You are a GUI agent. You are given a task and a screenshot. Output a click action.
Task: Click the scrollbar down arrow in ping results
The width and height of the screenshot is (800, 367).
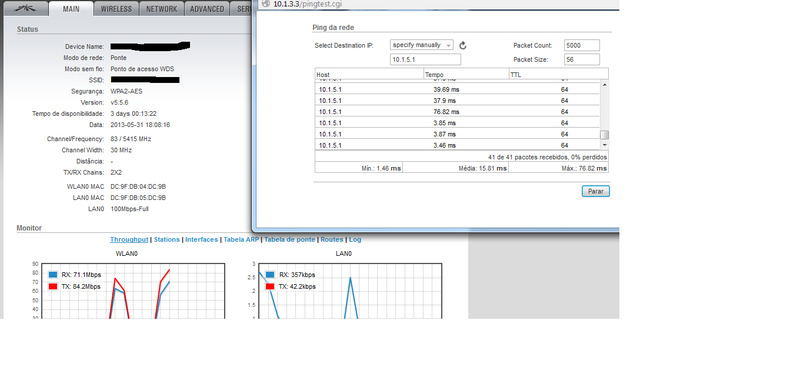tap(605, 145)
